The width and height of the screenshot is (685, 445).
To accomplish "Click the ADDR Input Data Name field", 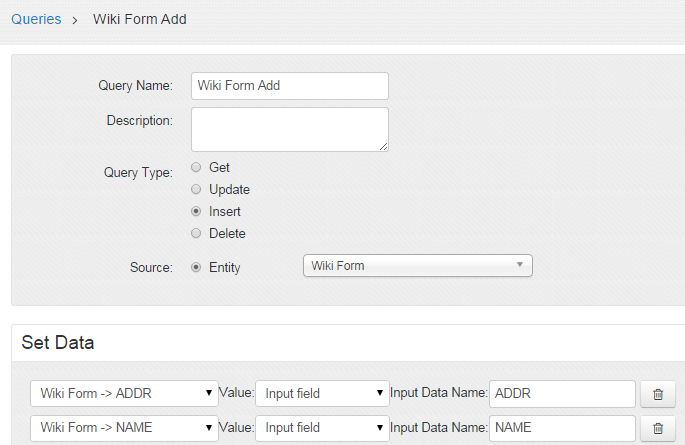I will coord(562,394).
